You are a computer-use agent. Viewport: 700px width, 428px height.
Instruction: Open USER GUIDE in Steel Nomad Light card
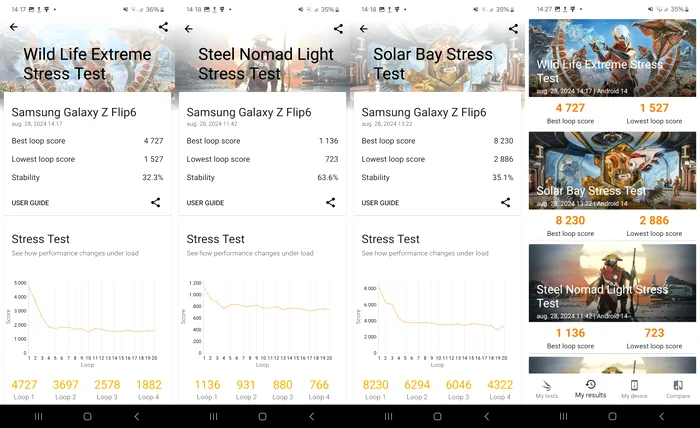[x=205, y=203]
